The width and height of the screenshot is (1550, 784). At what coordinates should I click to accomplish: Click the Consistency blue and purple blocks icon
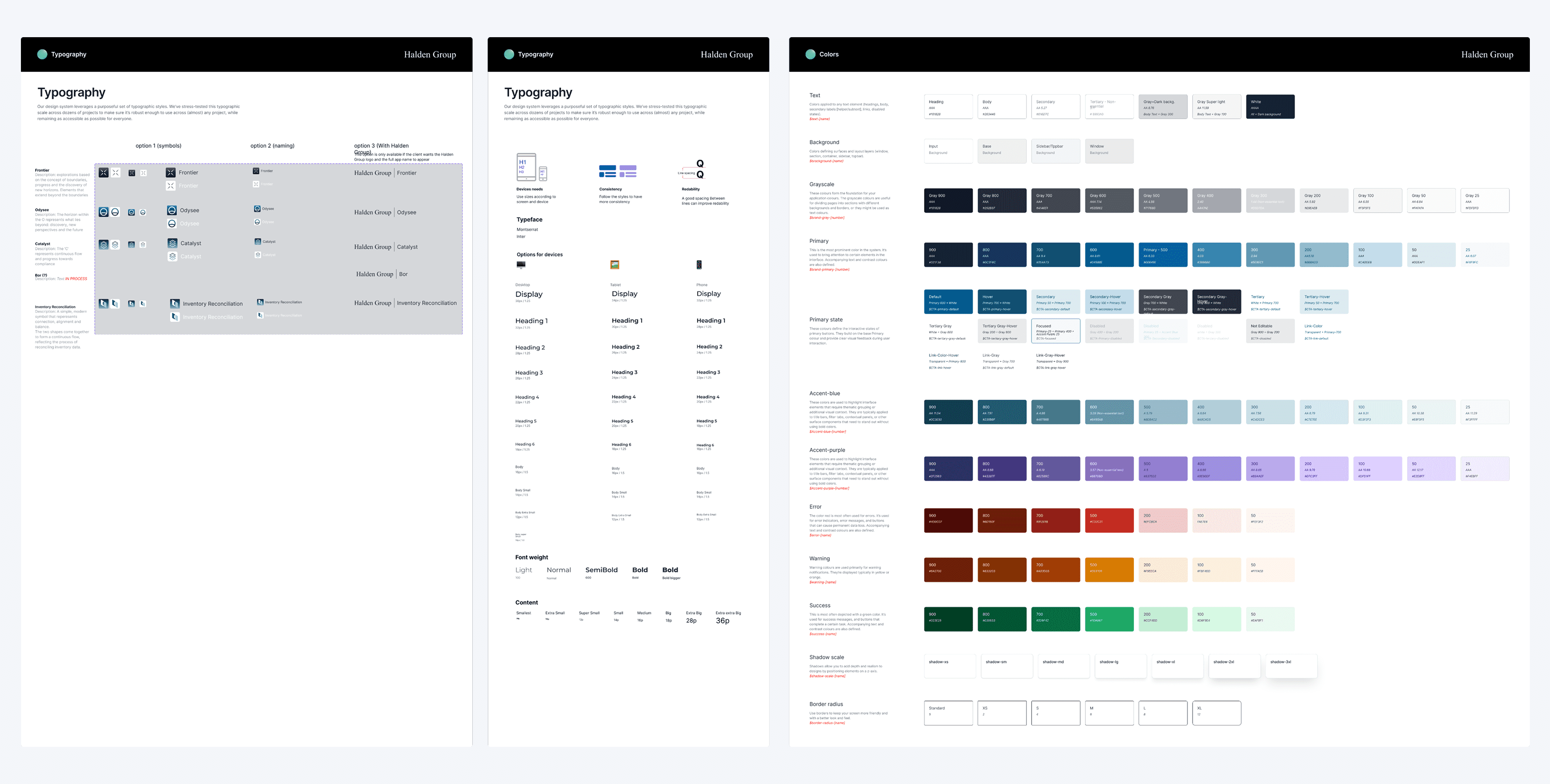[x=618, y=172]
